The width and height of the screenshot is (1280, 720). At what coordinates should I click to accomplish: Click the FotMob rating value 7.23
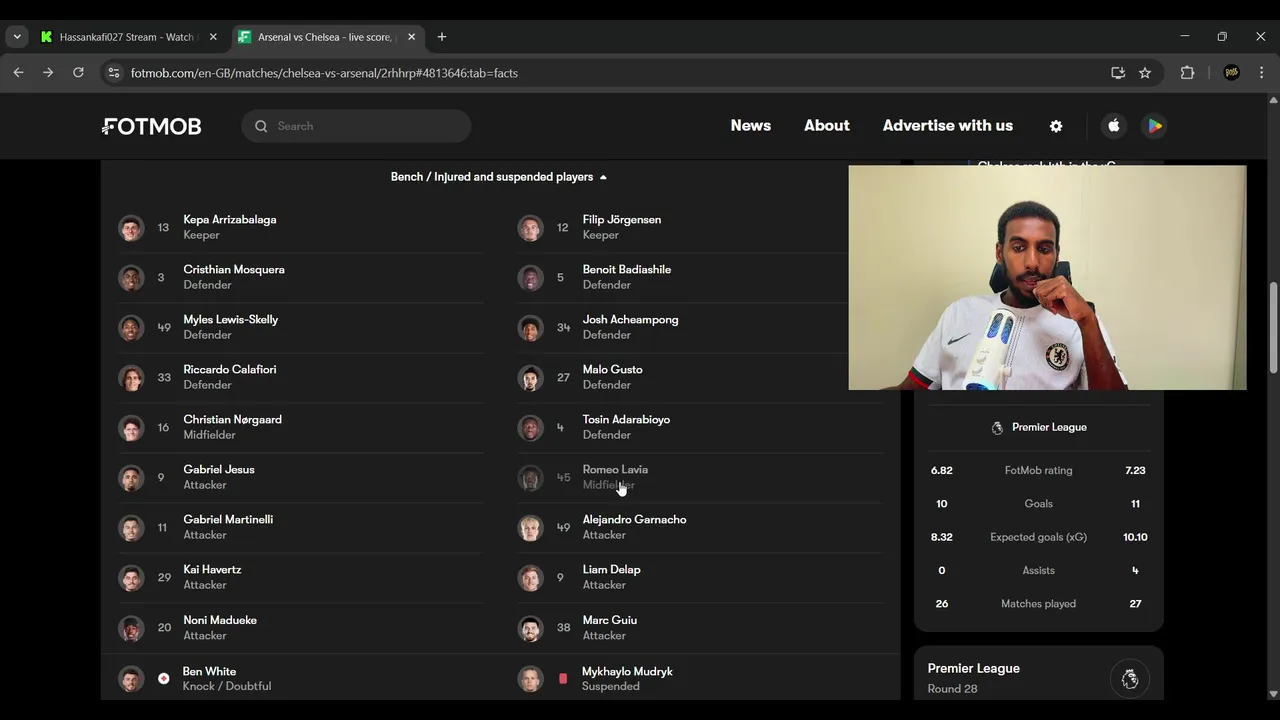[x=1135, y=470]
